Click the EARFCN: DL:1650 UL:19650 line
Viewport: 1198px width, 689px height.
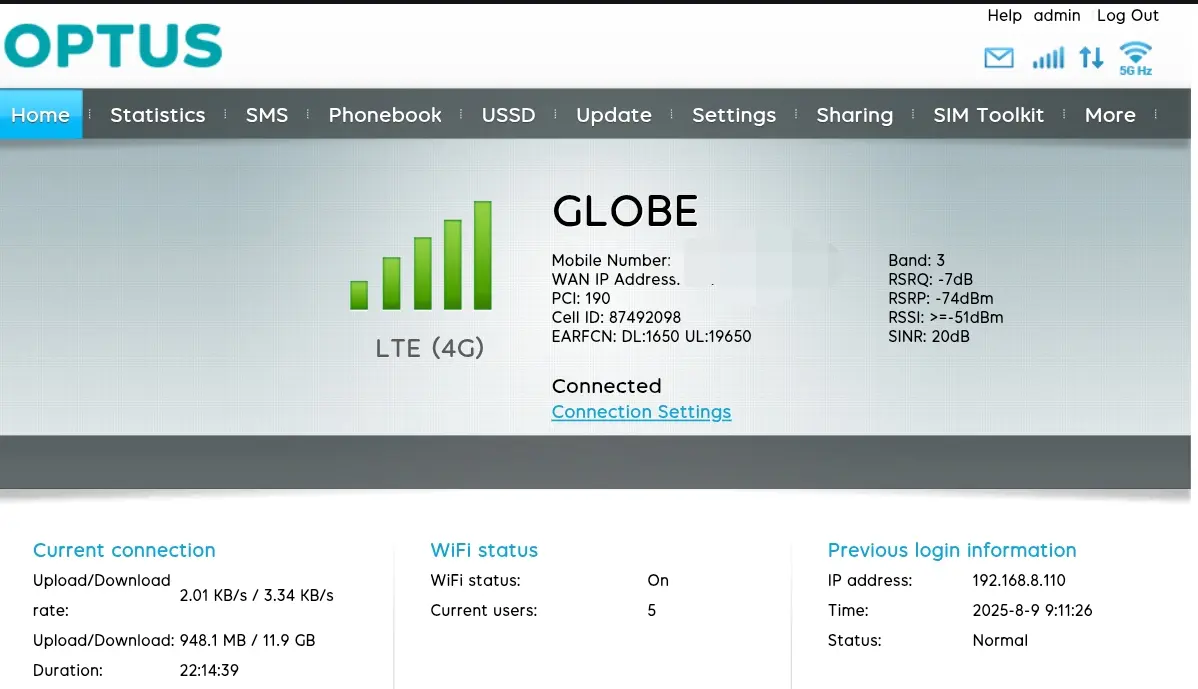651,336
